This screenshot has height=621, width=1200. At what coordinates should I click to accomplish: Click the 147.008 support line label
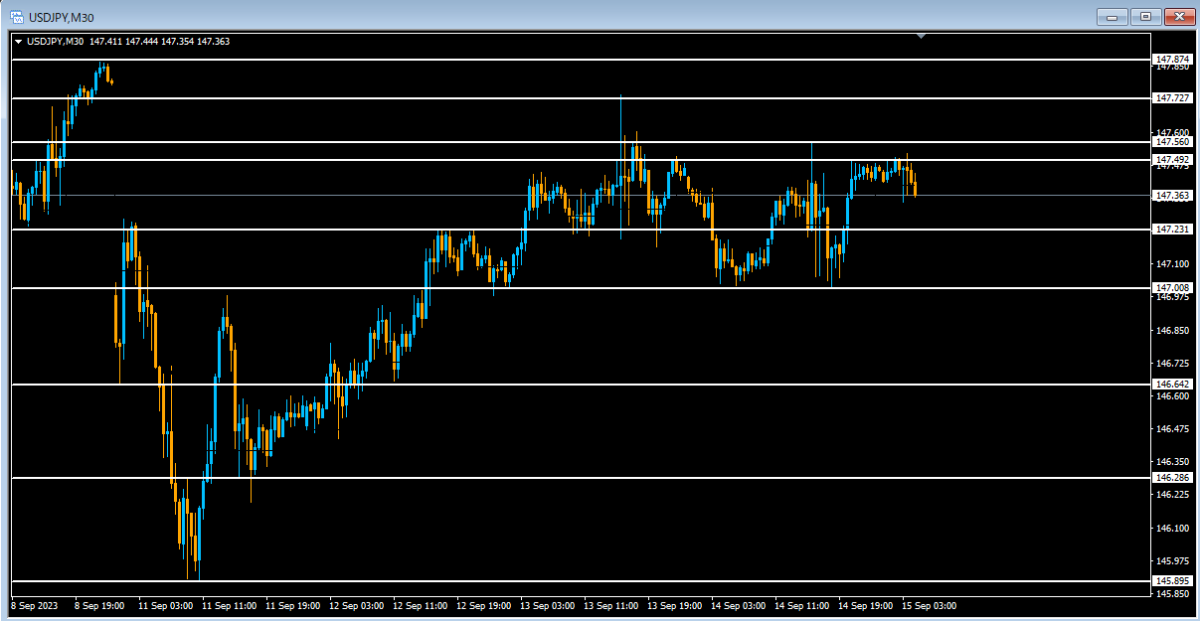[x=1172, y=287]
